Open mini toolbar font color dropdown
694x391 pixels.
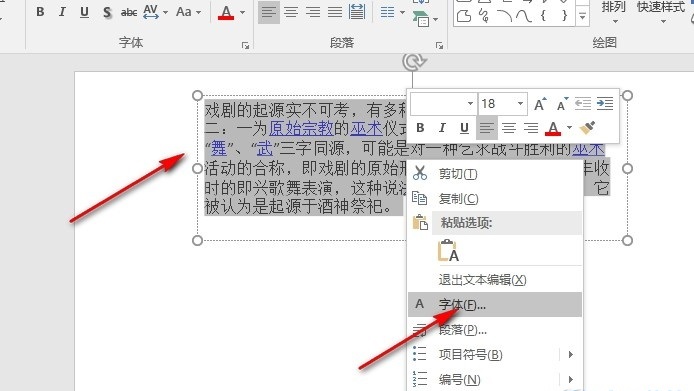coord(570,128)
